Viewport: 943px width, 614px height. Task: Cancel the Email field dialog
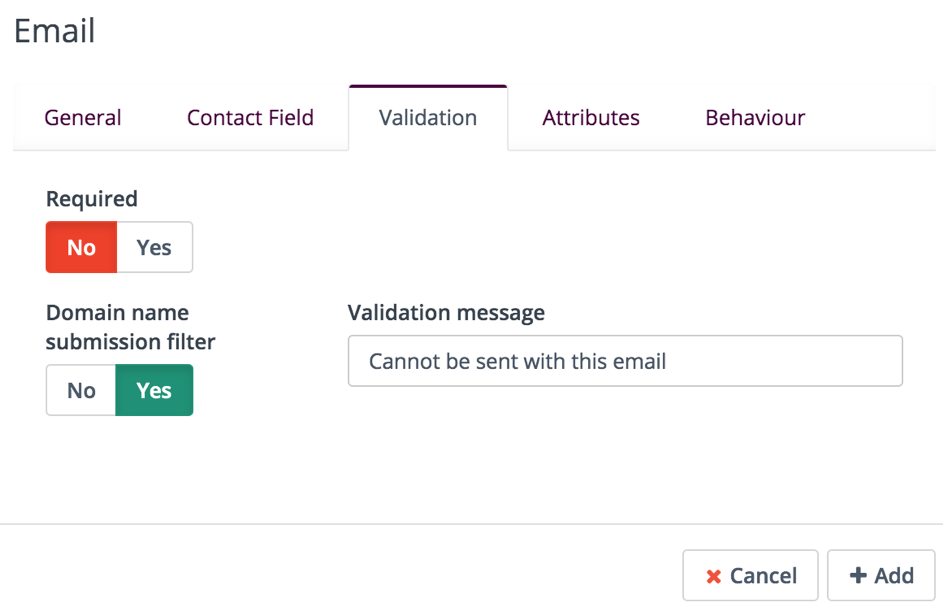click(x=751, y=576)
